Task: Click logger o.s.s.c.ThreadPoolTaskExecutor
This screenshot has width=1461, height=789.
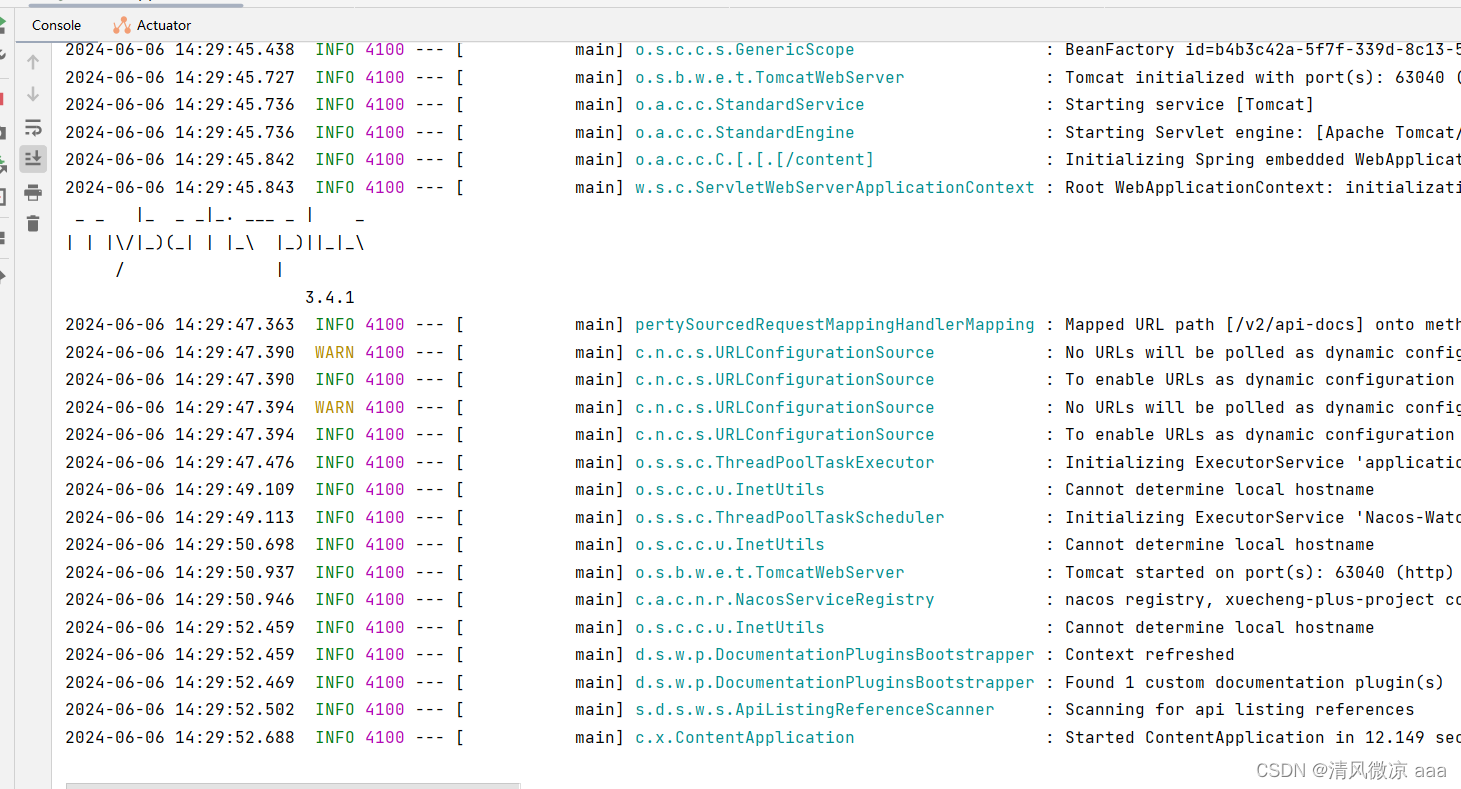Action: (x=785, y=462)
